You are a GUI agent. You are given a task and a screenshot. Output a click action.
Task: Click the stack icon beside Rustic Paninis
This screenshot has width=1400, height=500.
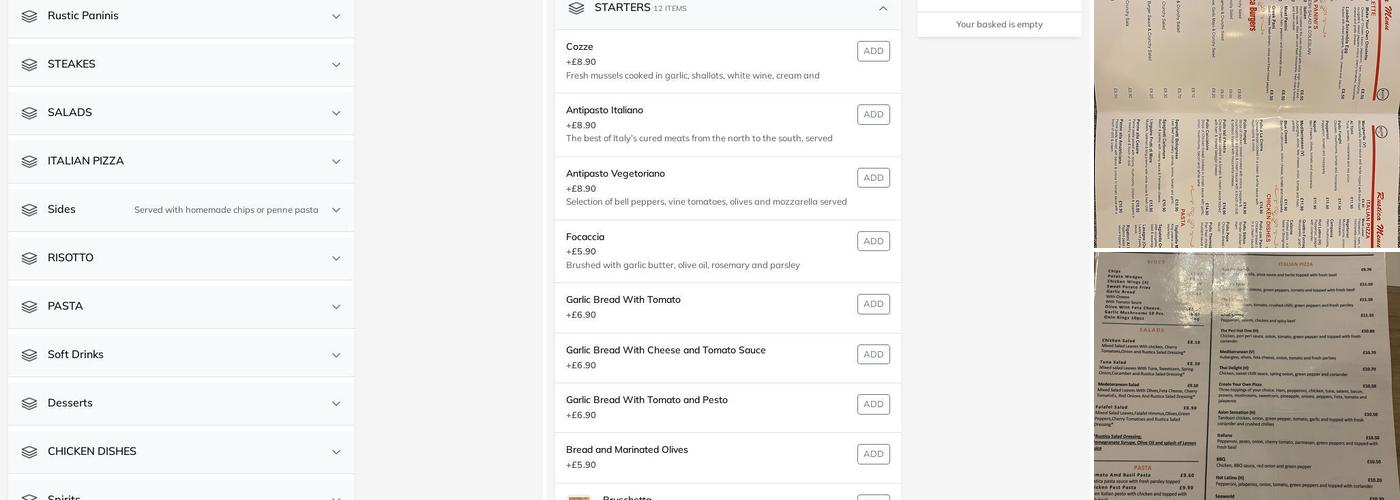point(29,16)
